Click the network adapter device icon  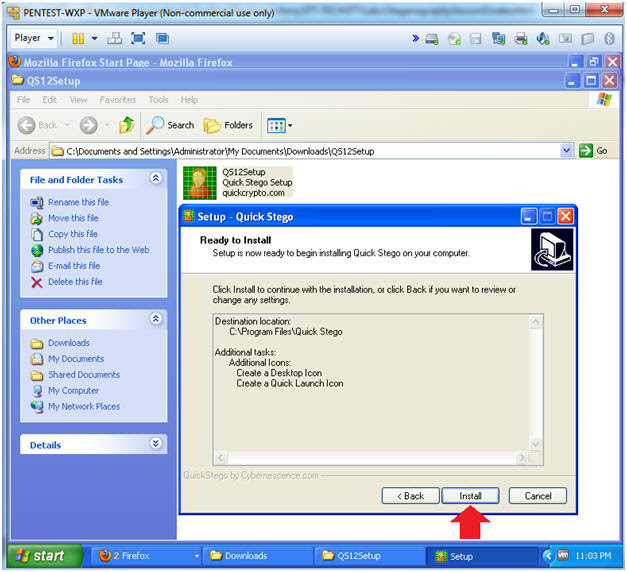tap(498, 39)
